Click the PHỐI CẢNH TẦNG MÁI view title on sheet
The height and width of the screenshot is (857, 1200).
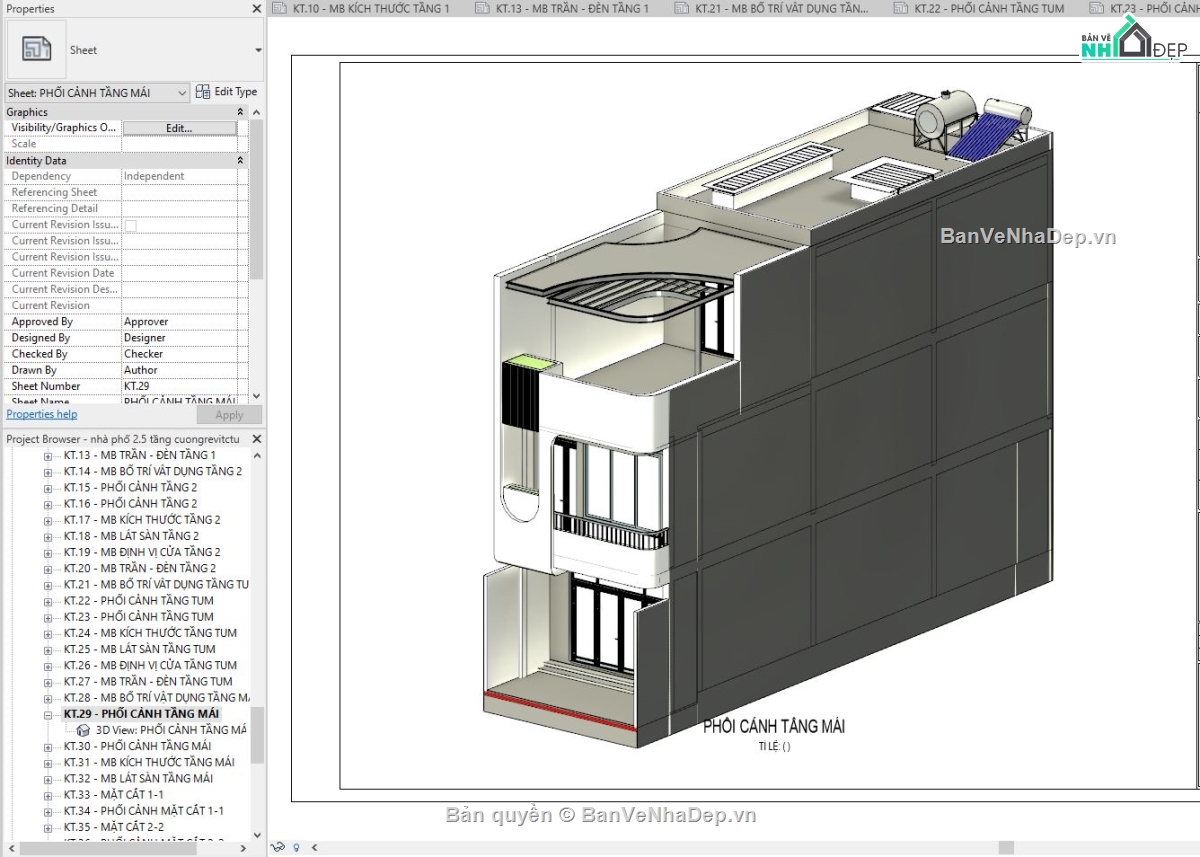[774, 726]
